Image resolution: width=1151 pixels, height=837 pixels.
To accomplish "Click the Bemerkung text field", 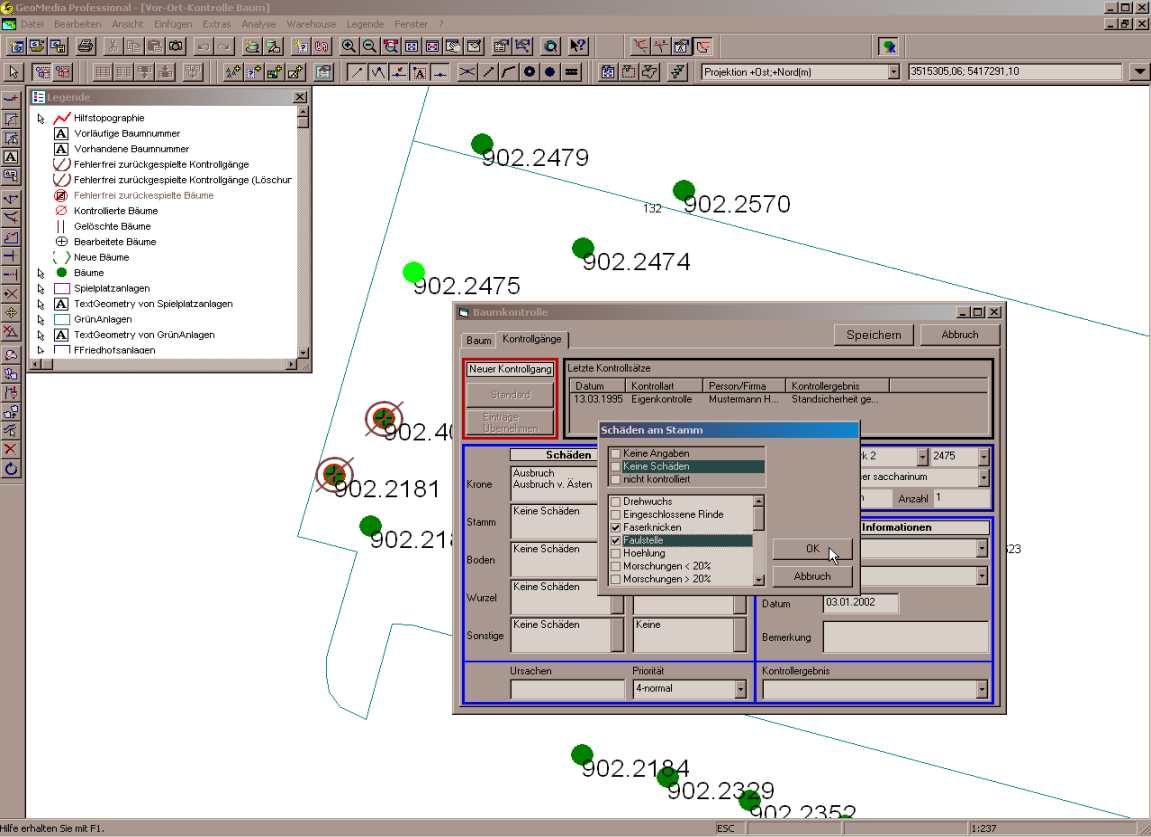I will tap(905, 636).
